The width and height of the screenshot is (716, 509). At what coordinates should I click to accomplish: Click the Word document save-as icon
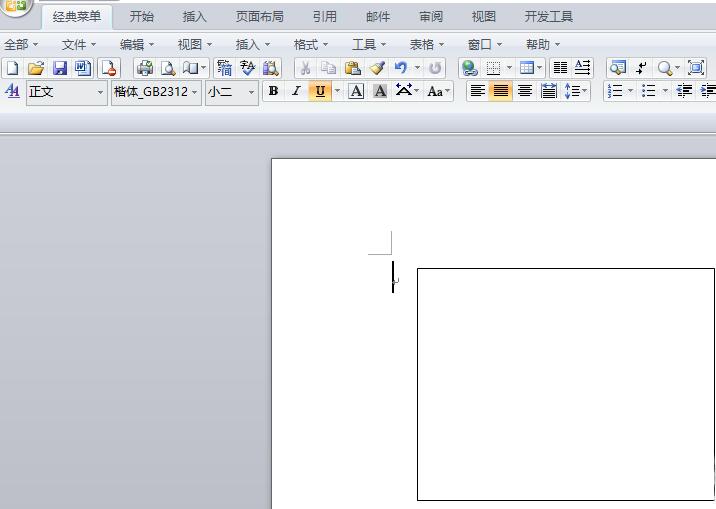click(x=83, y=68)
